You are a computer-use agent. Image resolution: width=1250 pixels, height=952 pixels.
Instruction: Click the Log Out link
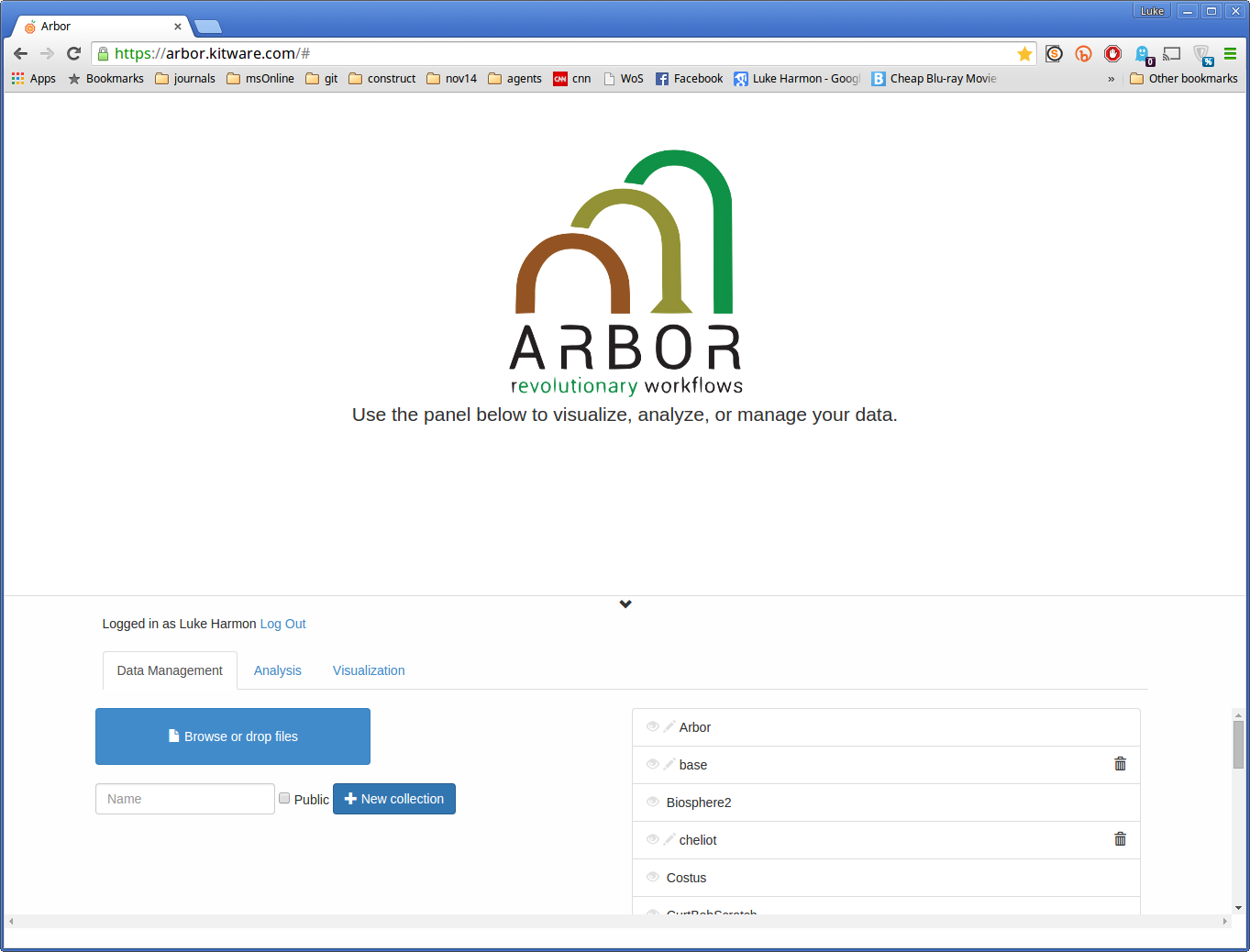tap(283, 624)
